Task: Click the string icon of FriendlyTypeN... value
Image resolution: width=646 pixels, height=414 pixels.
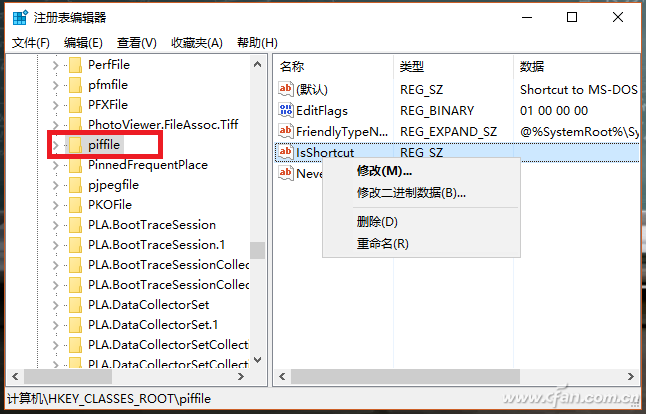Action: [x=286, y=131]
